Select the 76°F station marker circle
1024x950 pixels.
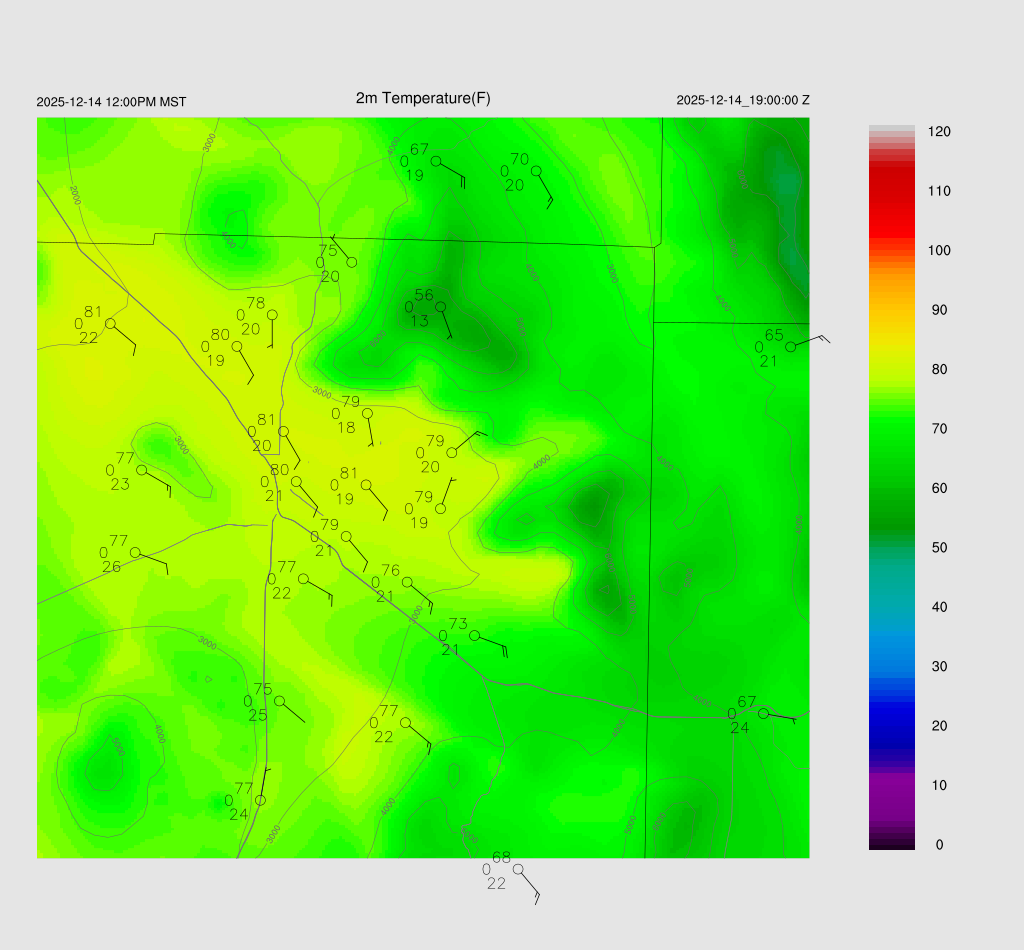pos(407,582)
